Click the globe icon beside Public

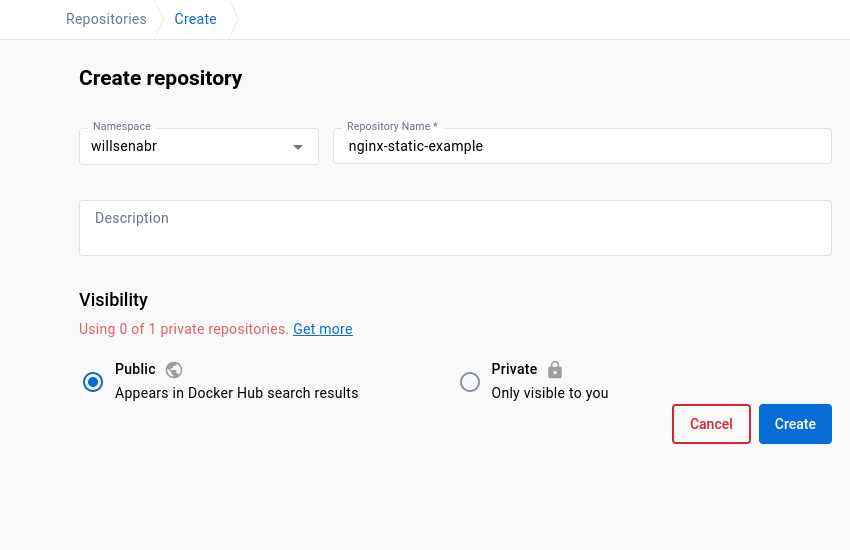pos(174,369)
